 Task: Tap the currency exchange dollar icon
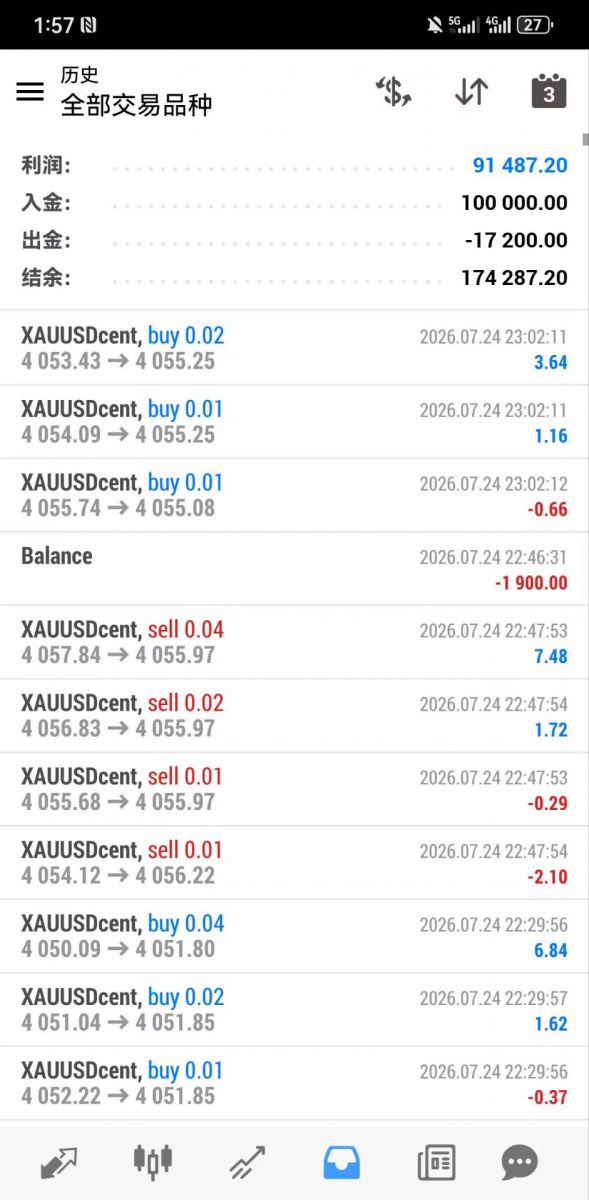point(395,91)
